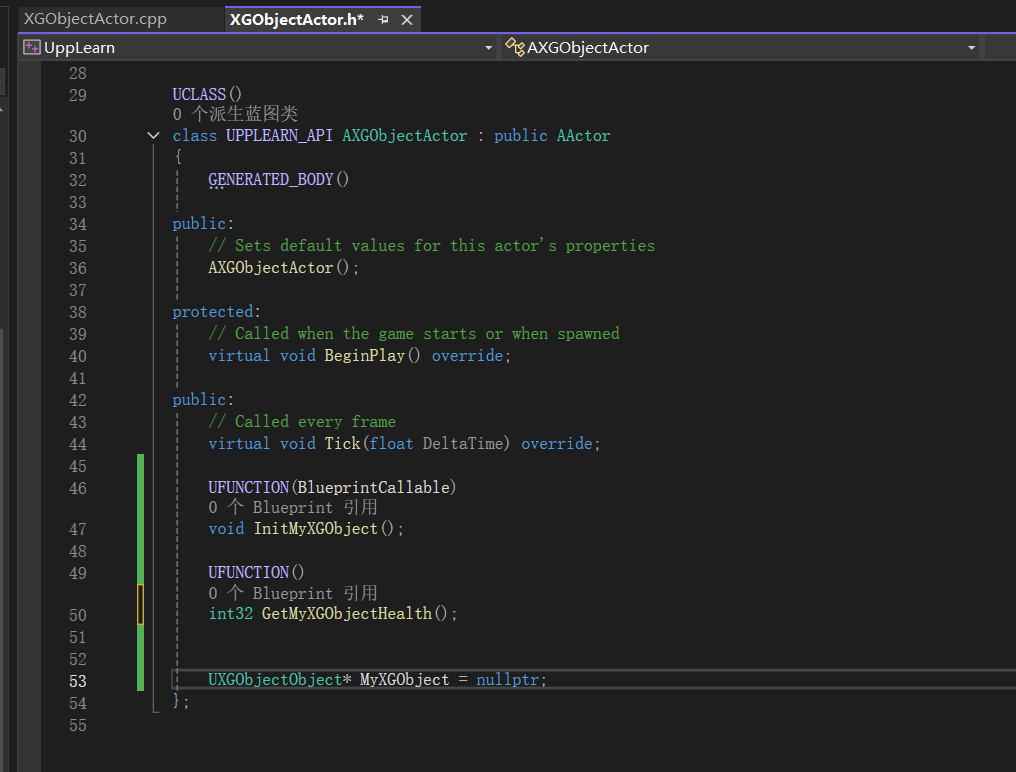Open the UppLearn project scope dropdown
The image size is (1016, 772).
[489, 48]
